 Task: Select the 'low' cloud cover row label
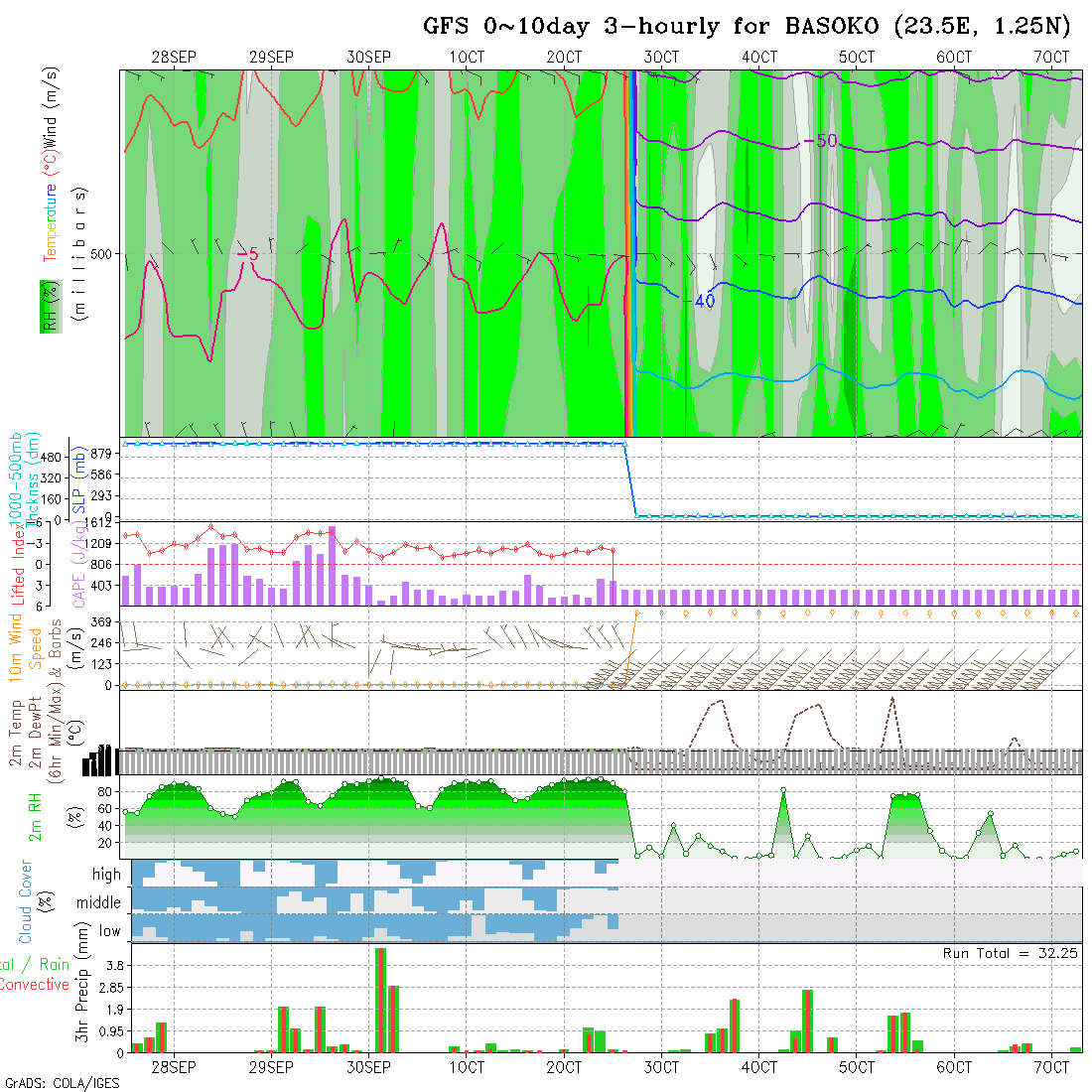click(x=109, y=931)
